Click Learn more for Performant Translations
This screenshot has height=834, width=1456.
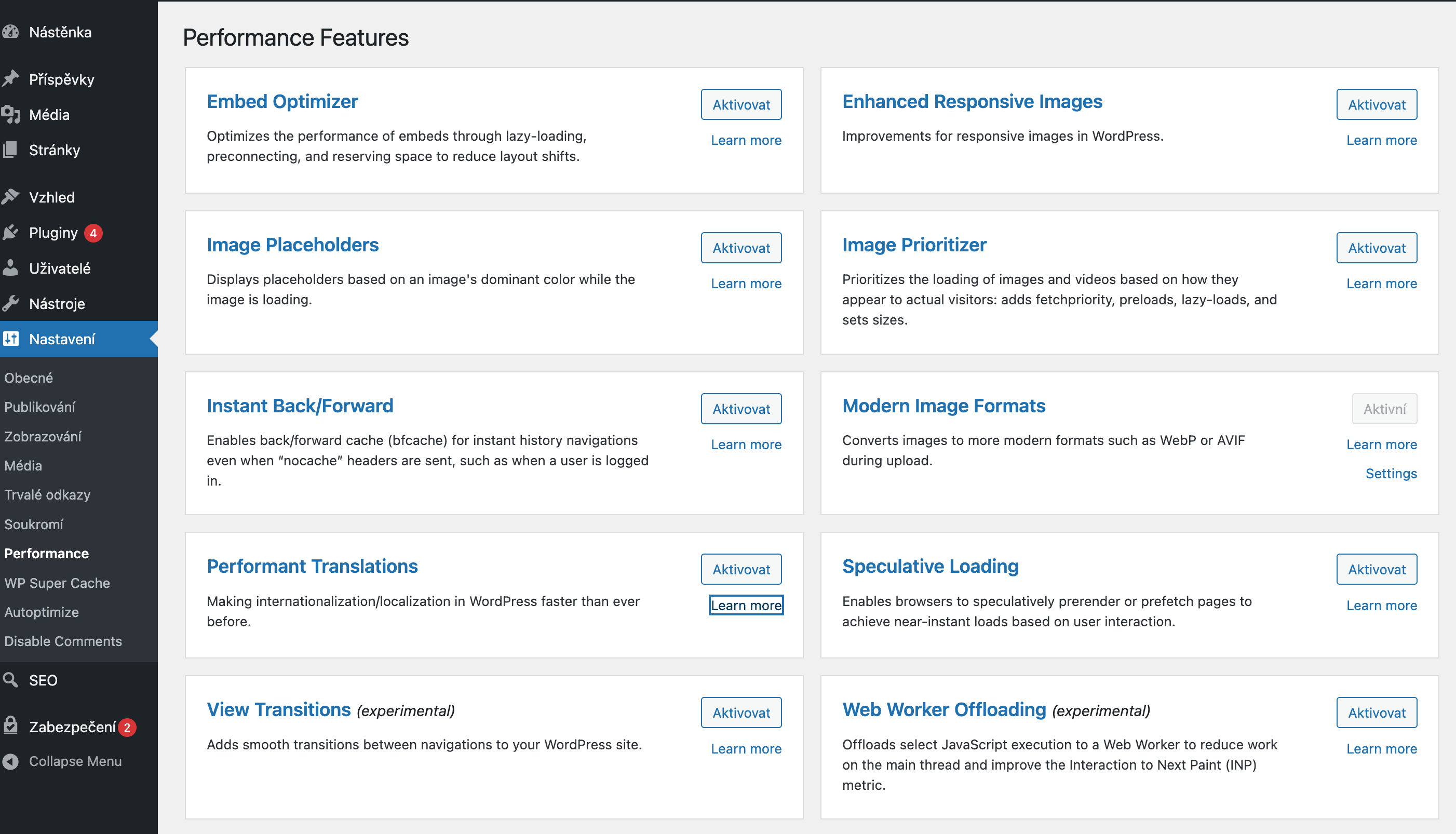coord(746,605)
